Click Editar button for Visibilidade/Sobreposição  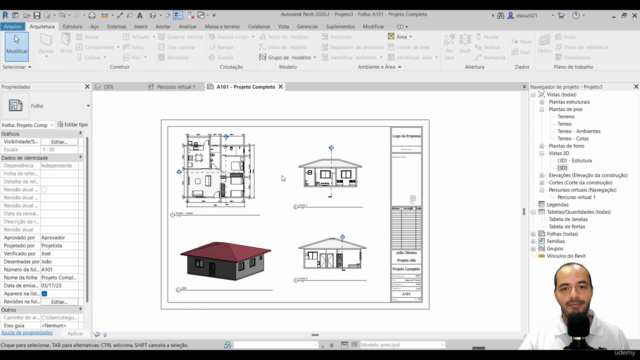click(59, 142)
